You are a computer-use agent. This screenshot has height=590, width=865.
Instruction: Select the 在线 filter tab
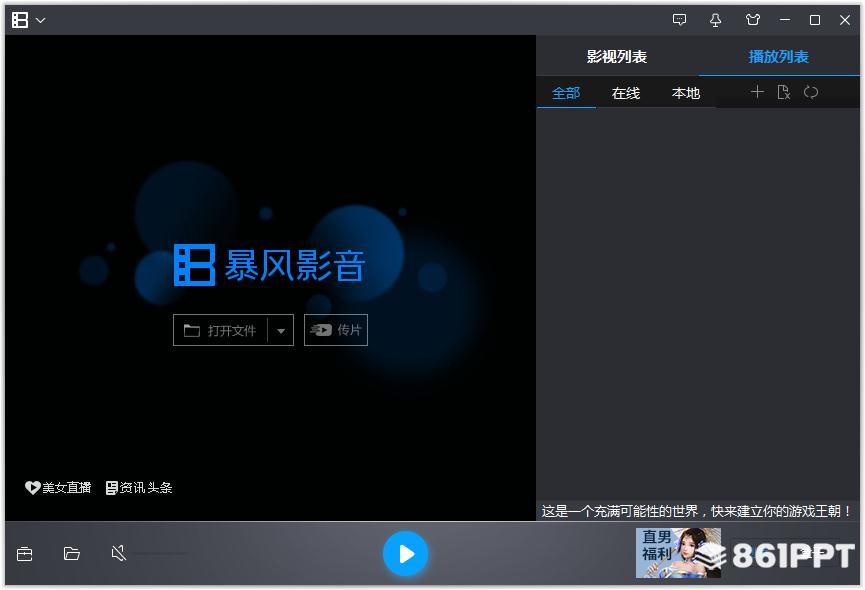point(626,93)
